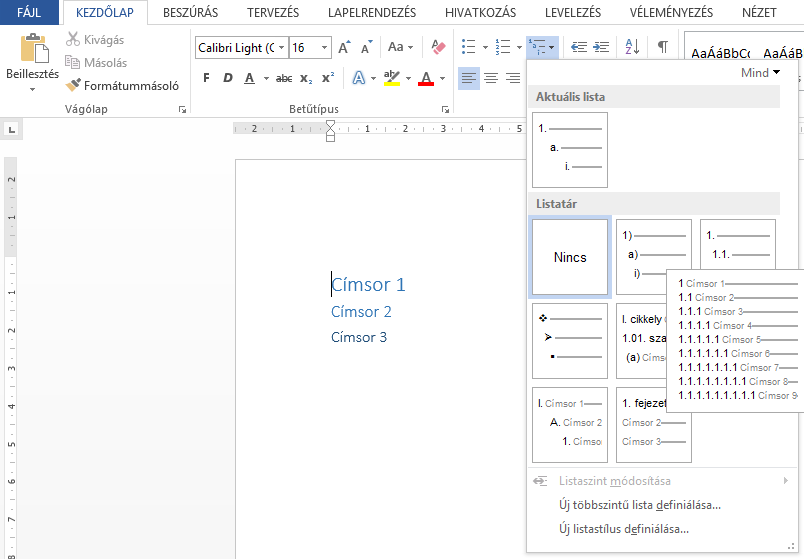
Task: Toggle strikethrough formatting
Action: pyautogui.click(x=284, y=78)
